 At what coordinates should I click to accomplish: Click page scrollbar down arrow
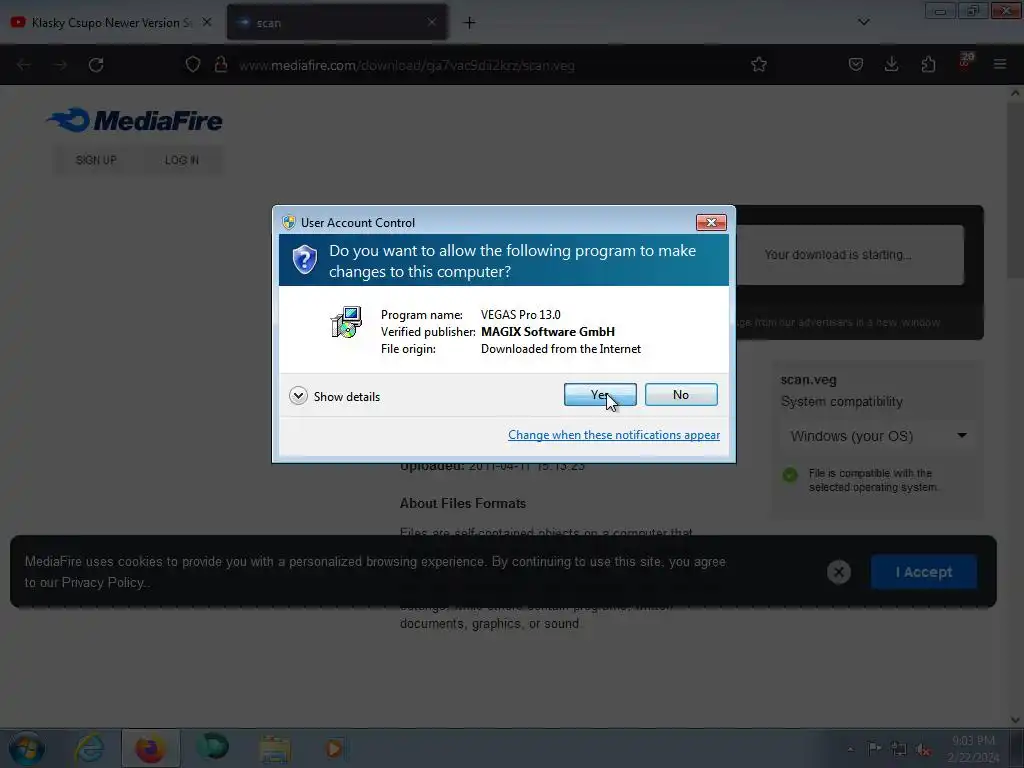pyautogui.click(x=1016, y=720)
